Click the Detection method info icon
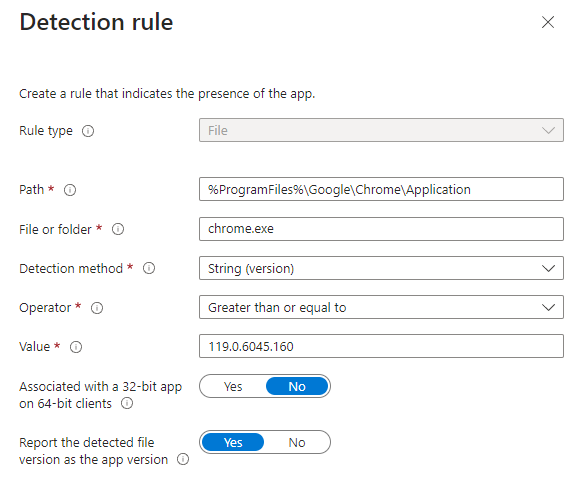 point(149,268)
